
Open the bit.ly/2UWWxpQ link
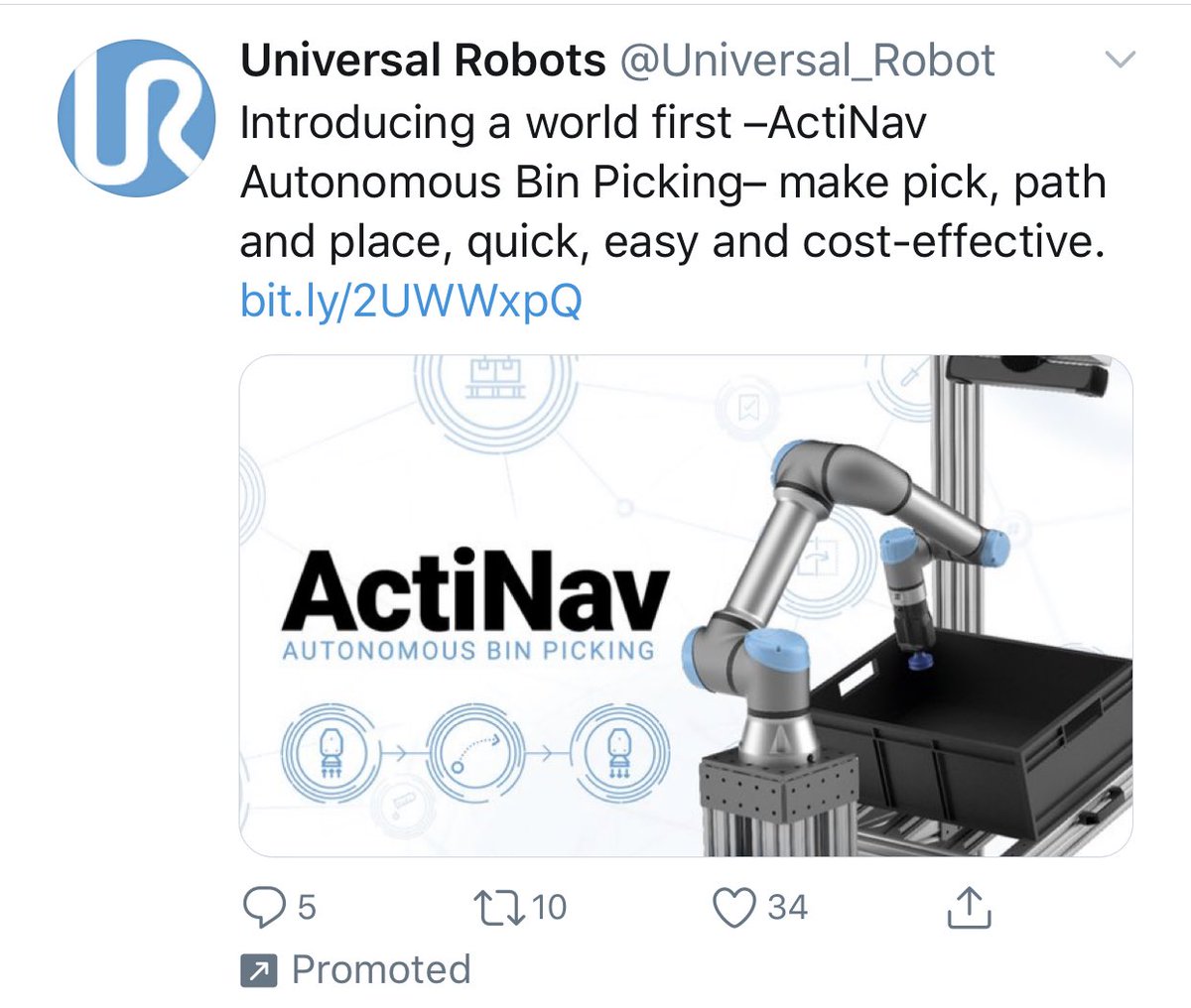tap(411, 301)
